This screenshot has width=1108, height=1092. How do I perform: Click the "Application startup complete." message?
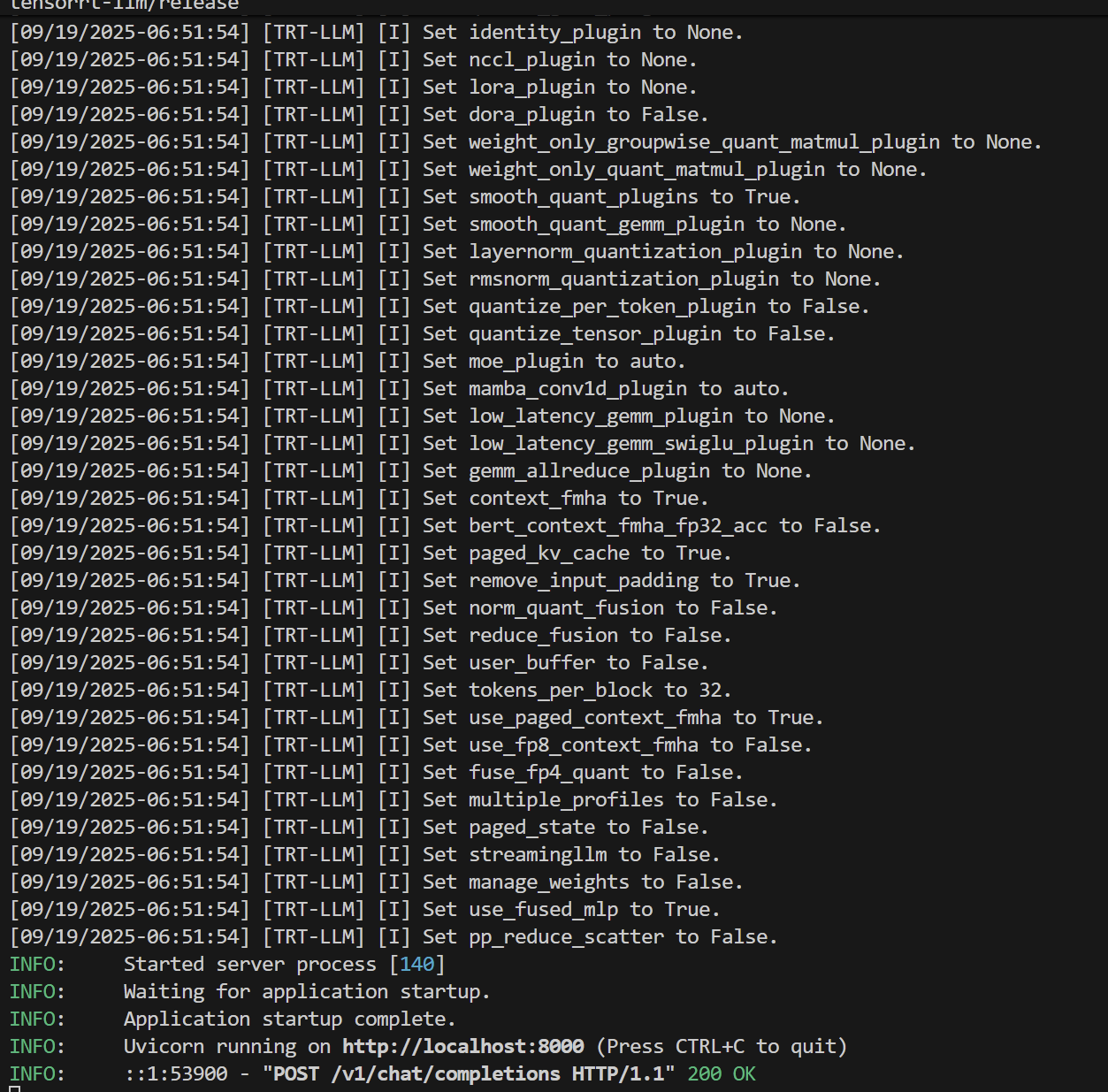point(289,1019)
